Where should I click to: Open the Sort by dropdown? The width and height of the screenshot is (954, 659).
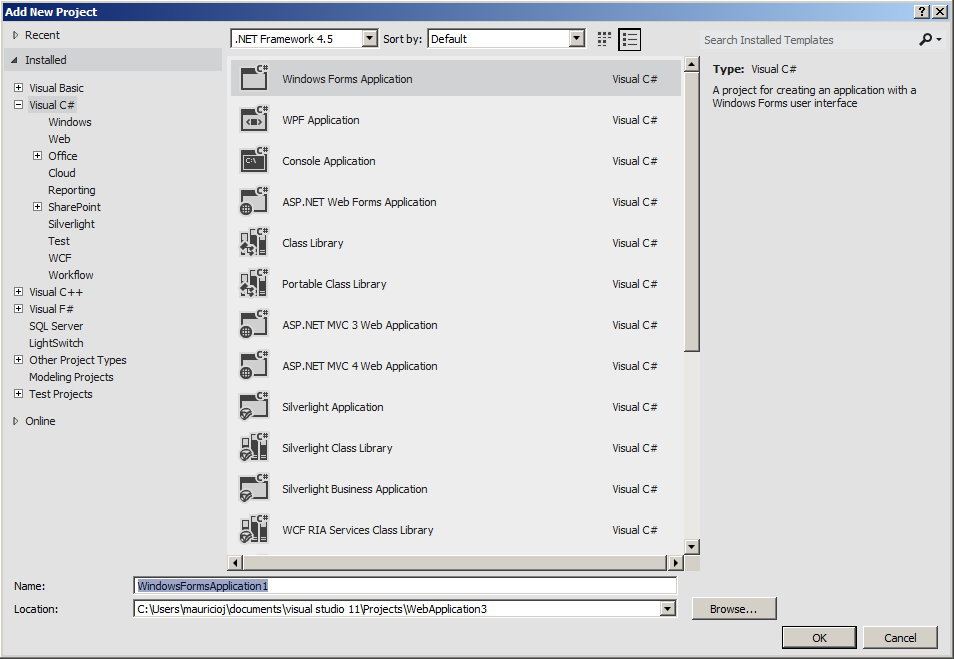pyautogui.click(x=577, y=39)
